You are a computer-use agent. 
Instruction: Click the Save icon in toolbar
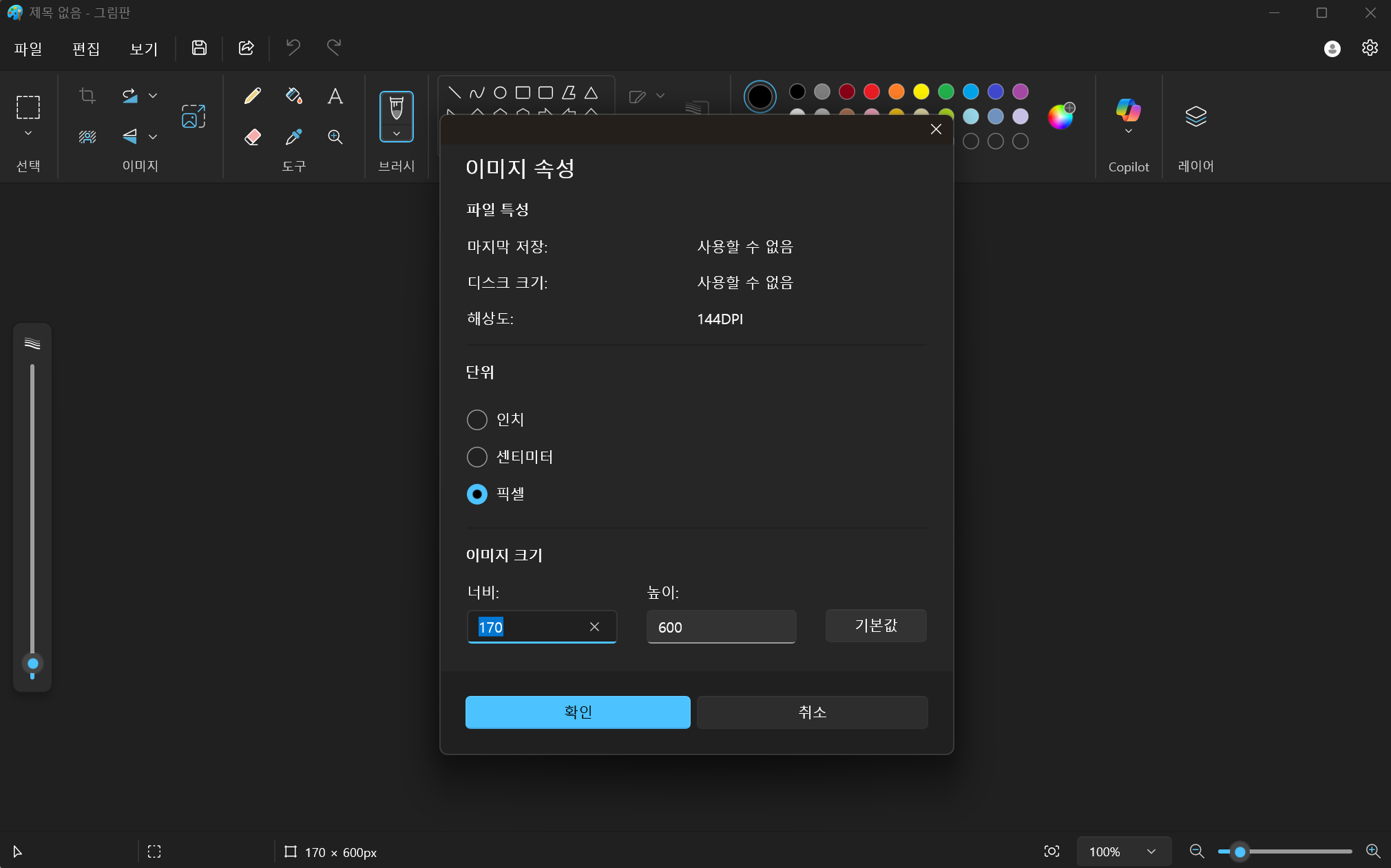pyautogui.click(x=199, y=47)
